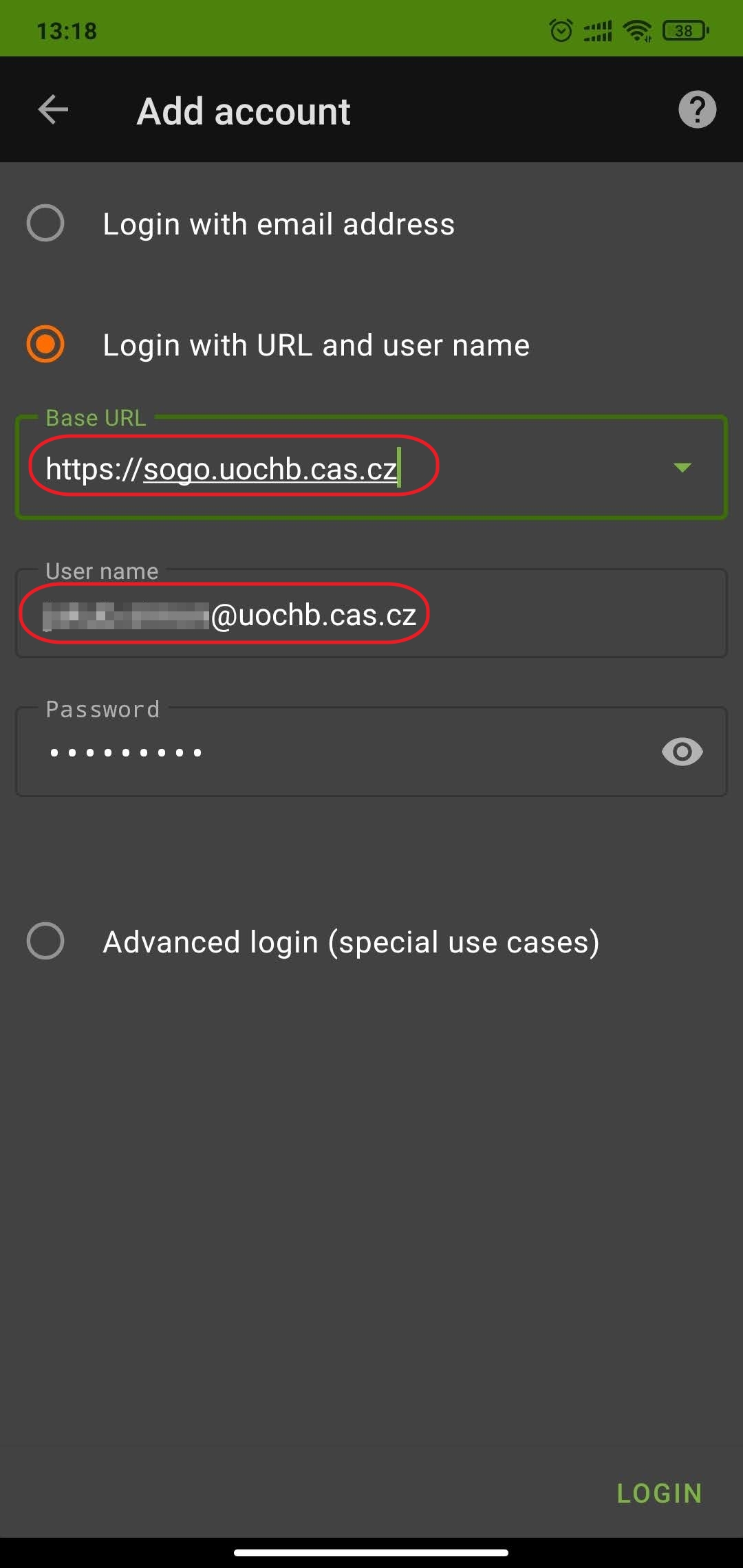This screenshot has width=743, height=1568.
Task: Tap the LOGIN button
Action: click(x=659, y=1493)
